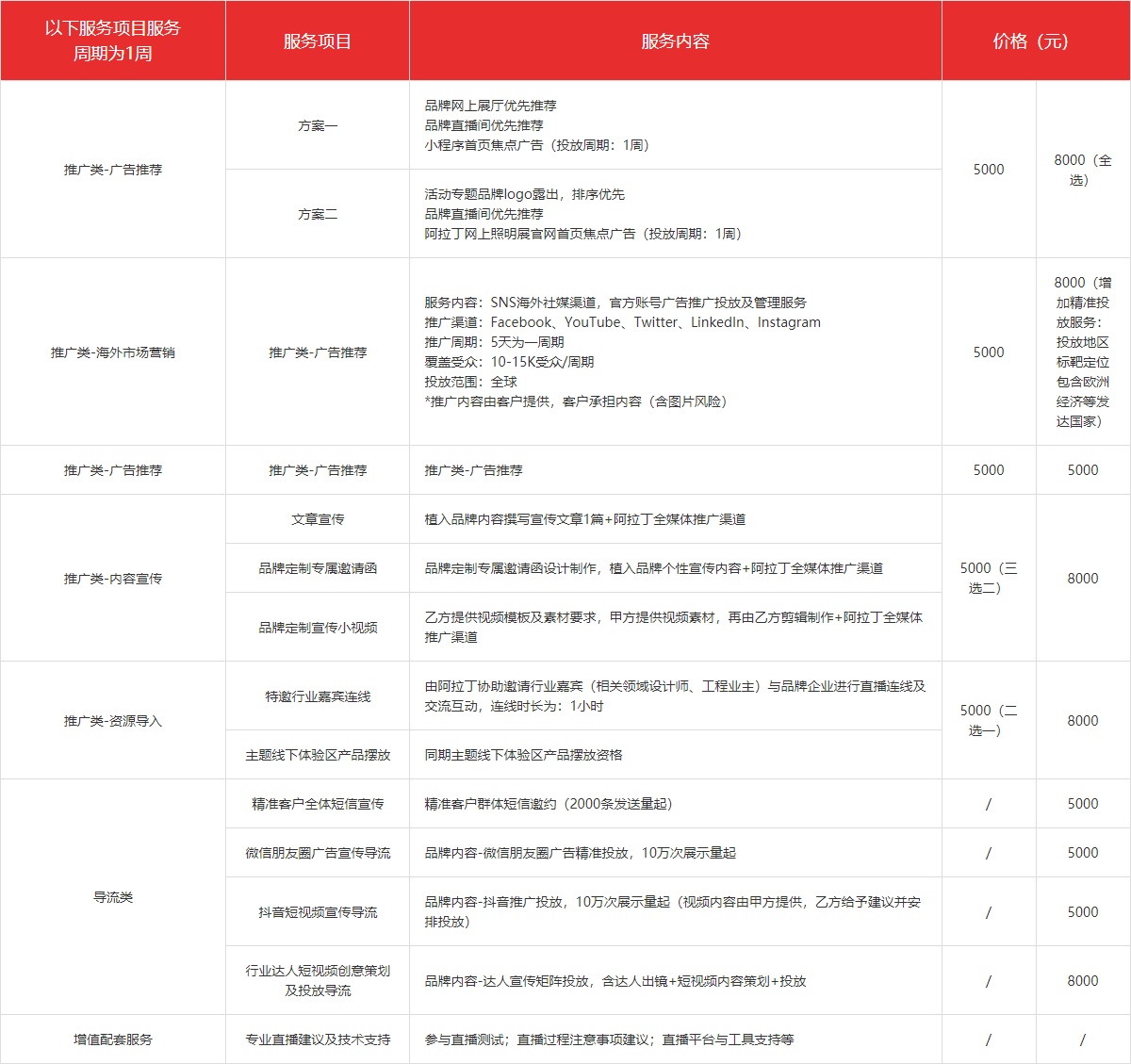Click the 服务项目 column header
Image resolution: width=1131 pixels, height=1064 pixels.
(x=318, y=41)
